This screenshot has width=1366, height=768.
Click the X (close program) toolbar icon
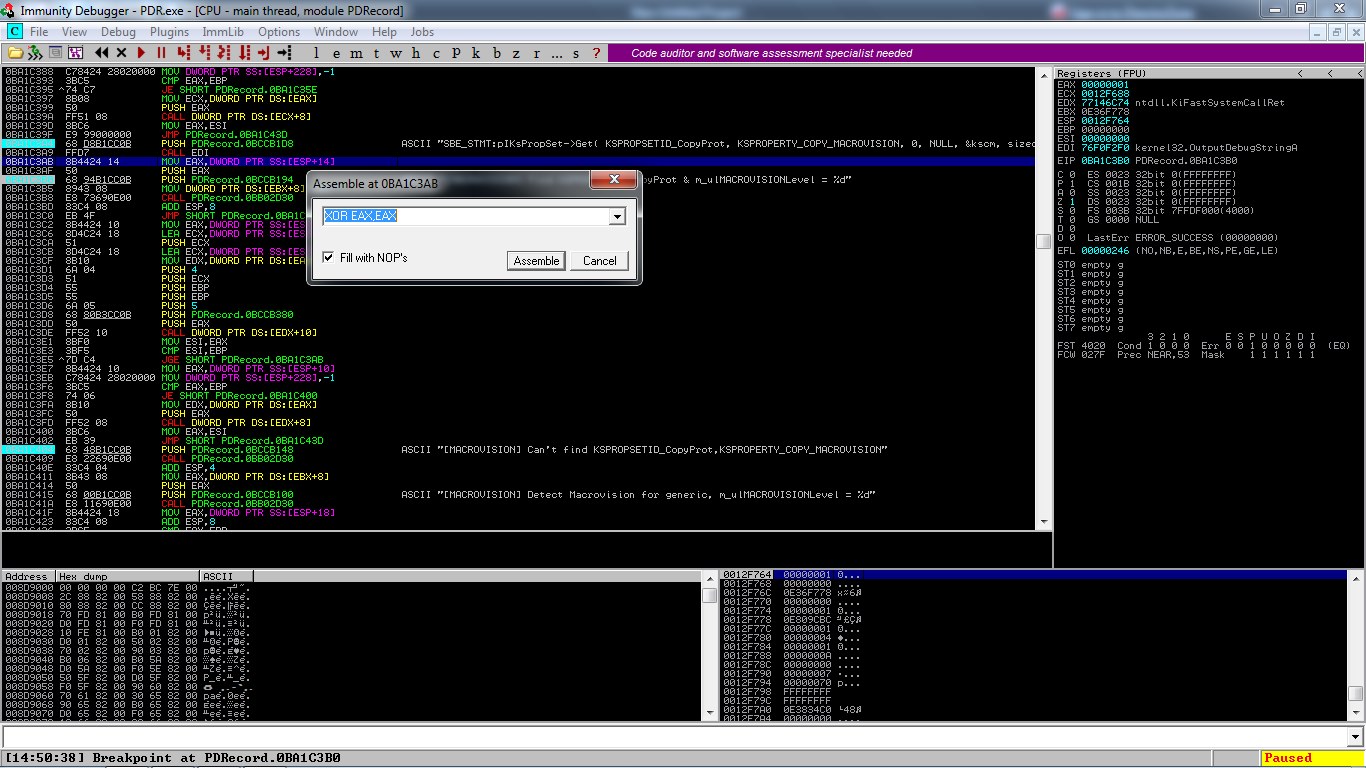click(121, 53)
